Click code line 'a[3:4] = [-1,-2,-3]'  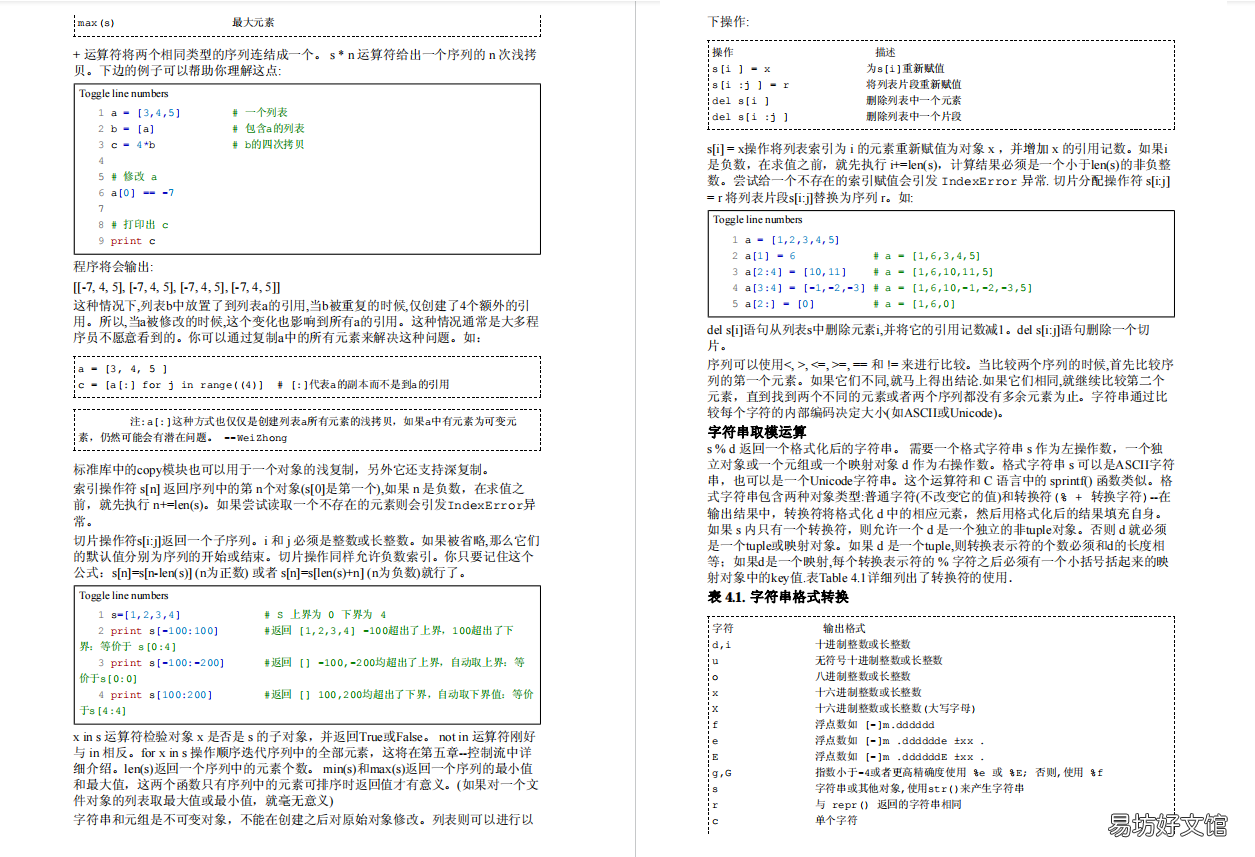(x=805, y=288)
